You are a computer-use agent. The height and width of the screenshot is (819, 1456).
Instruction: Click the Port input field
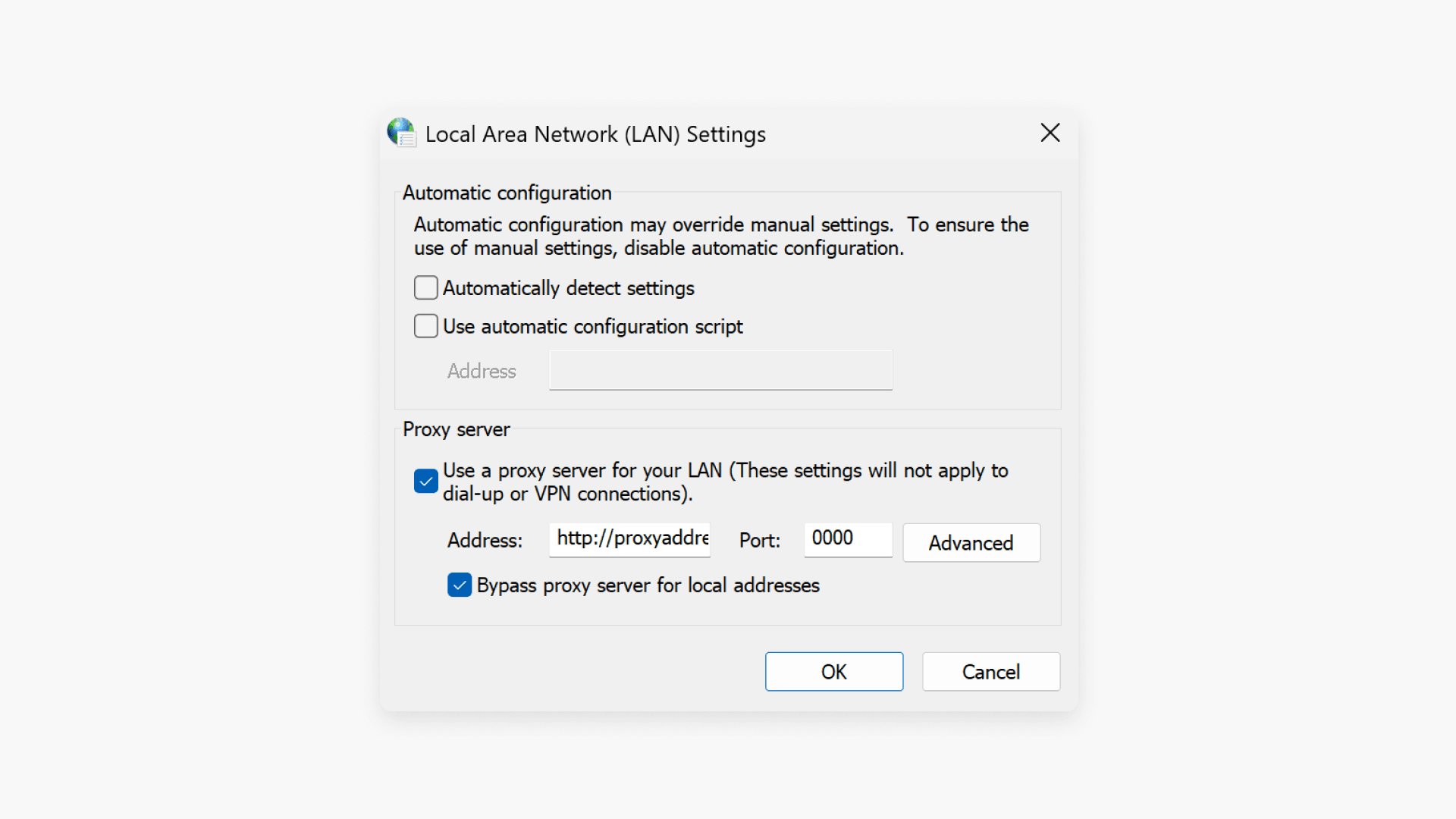coord(847,539)
